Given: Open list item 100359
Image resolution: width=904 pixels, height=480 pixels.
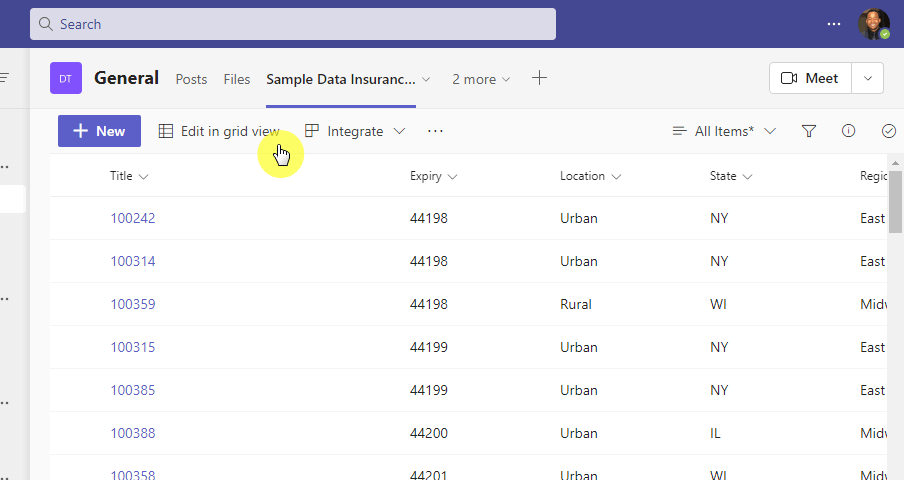Looking at the screenshot, I should [133, 304].
